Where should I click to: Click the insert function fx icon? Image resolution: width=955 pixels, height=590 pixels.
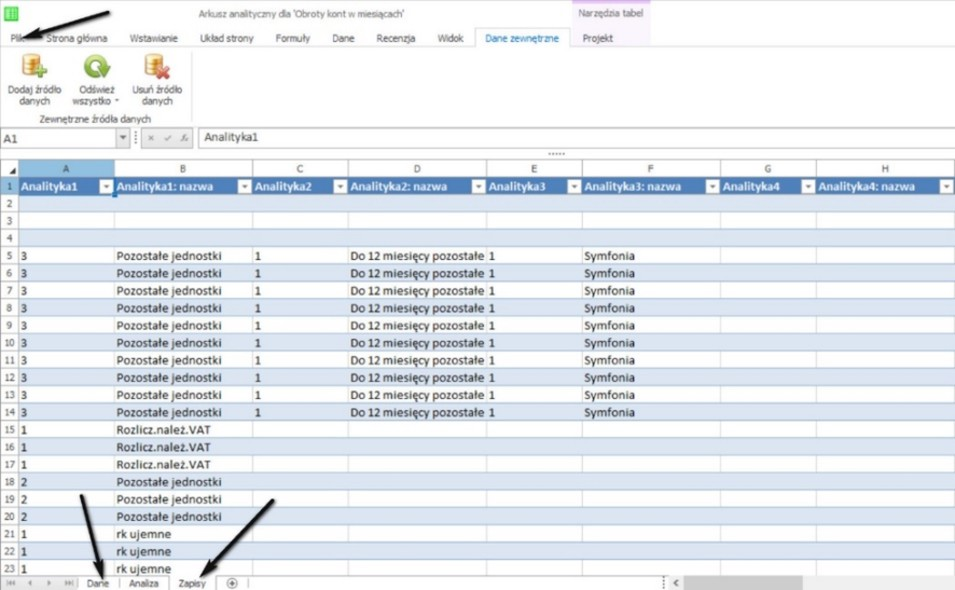[x=184, y=138]
